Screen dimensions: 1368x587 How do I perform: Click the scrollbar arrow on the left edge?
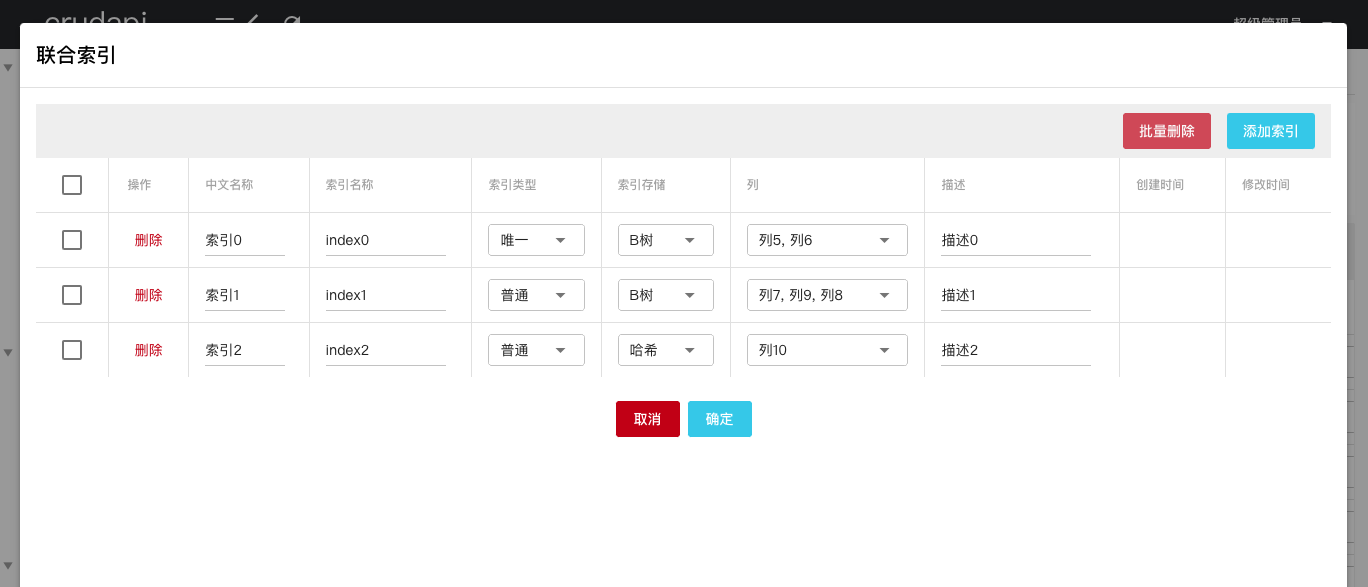[x=8, y=68]
